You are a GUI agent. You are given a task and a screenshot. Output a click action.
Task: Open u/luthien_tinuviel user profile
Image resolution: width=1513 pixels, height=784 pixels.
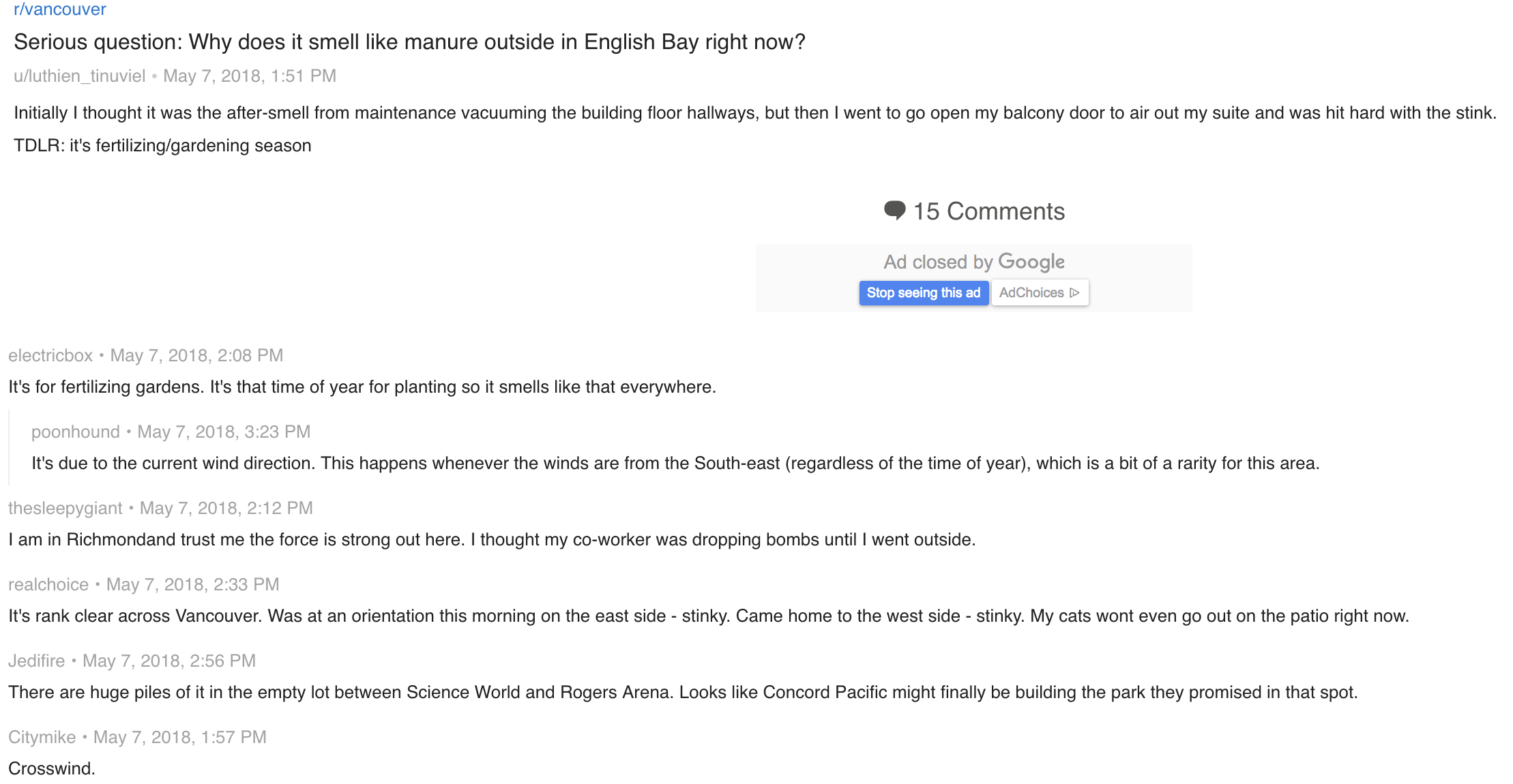[80, 76]
